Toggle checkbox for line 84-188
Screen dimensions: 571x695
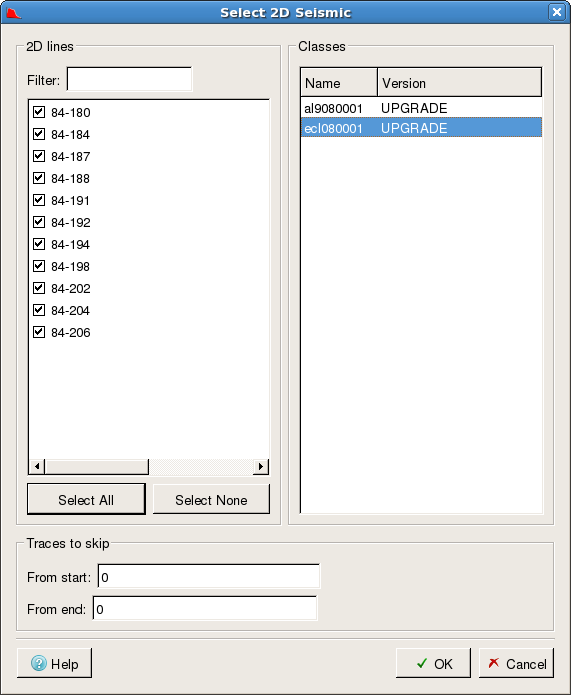(39, 178)
